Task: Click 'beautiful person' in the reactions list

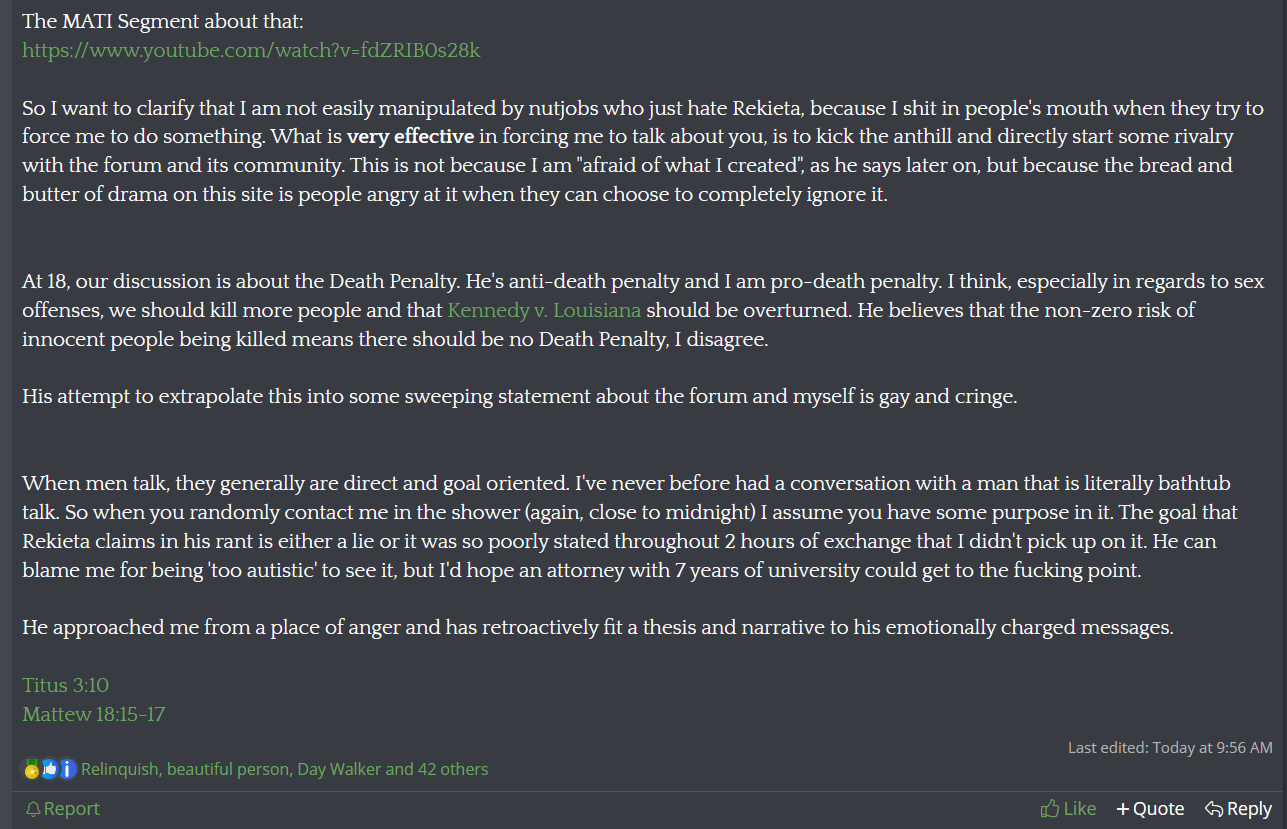Action: coord(229,770)
